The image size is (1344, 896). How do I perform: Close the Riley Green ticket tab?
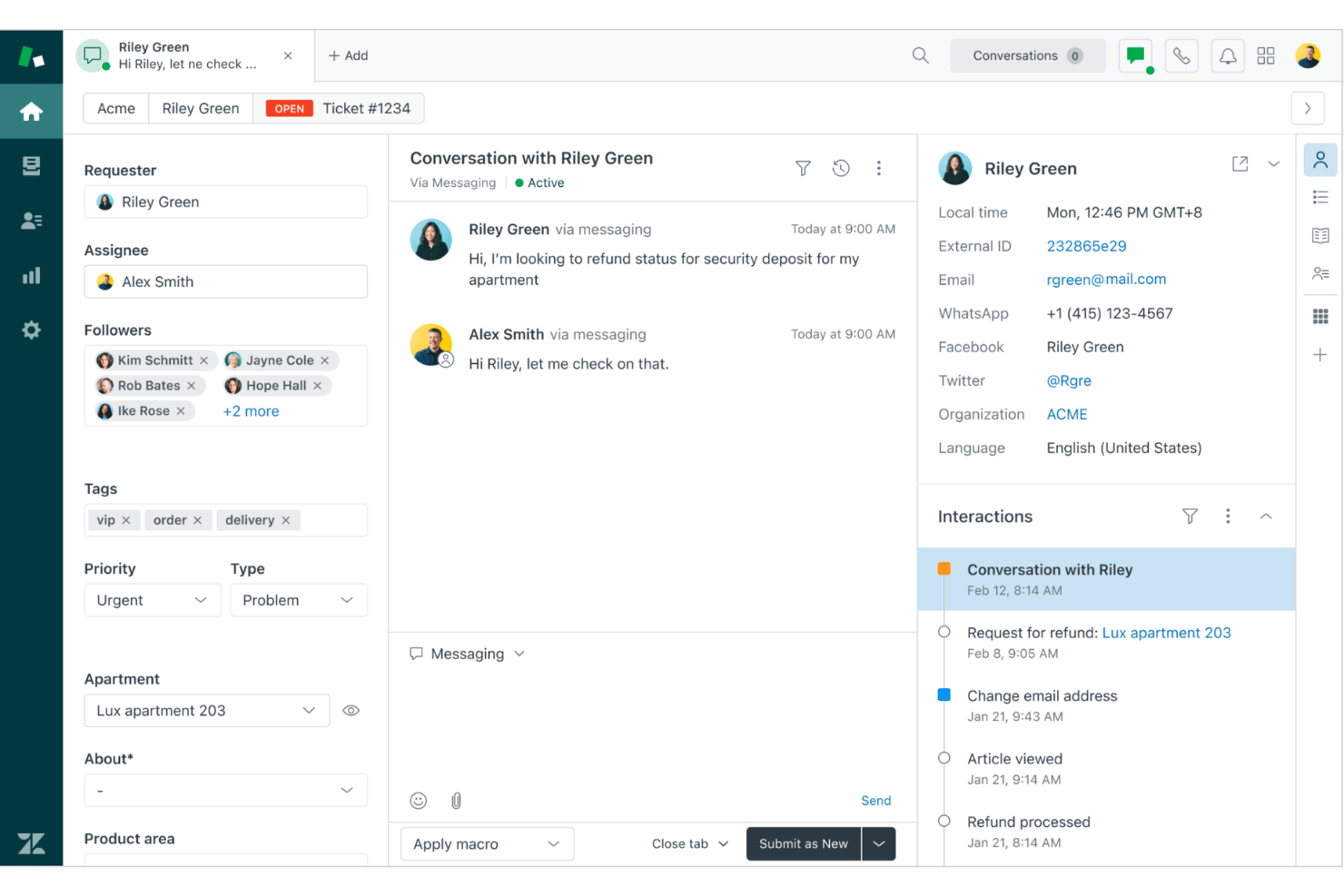288,55
